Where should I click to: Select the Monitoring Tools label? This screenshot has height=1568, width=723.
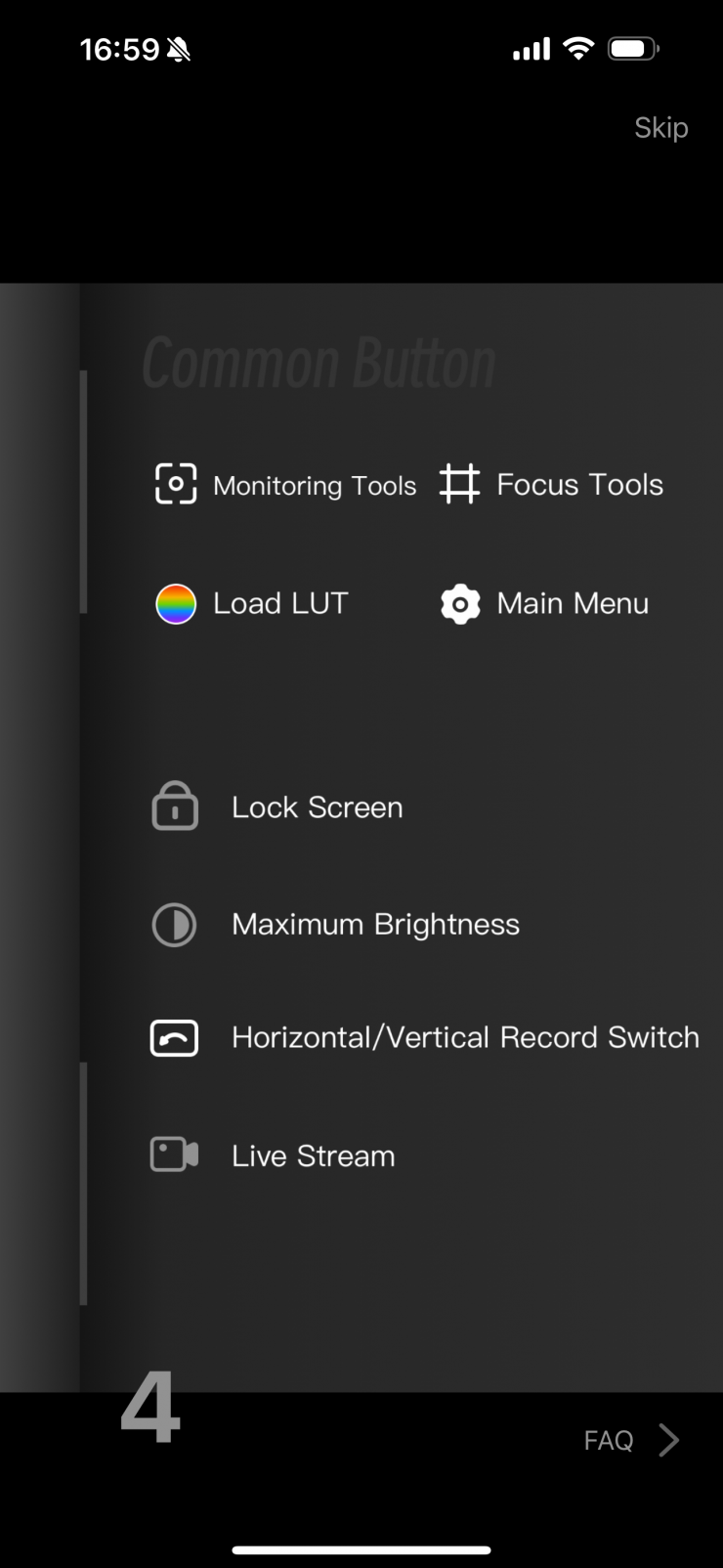(315, 486)
